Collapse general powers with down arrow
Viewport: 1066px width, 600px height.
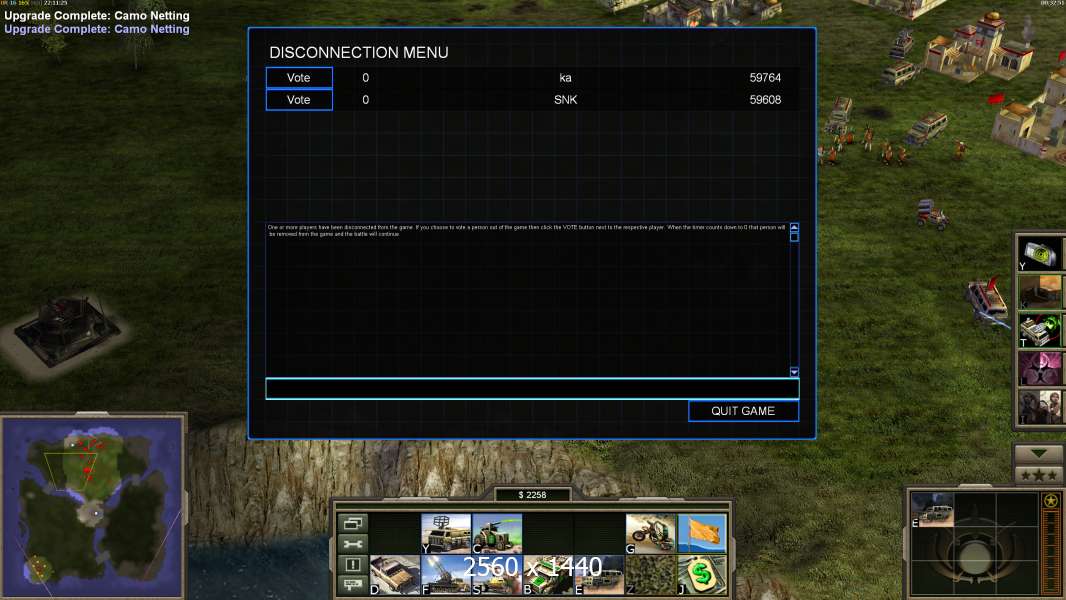pos(1039,453)
